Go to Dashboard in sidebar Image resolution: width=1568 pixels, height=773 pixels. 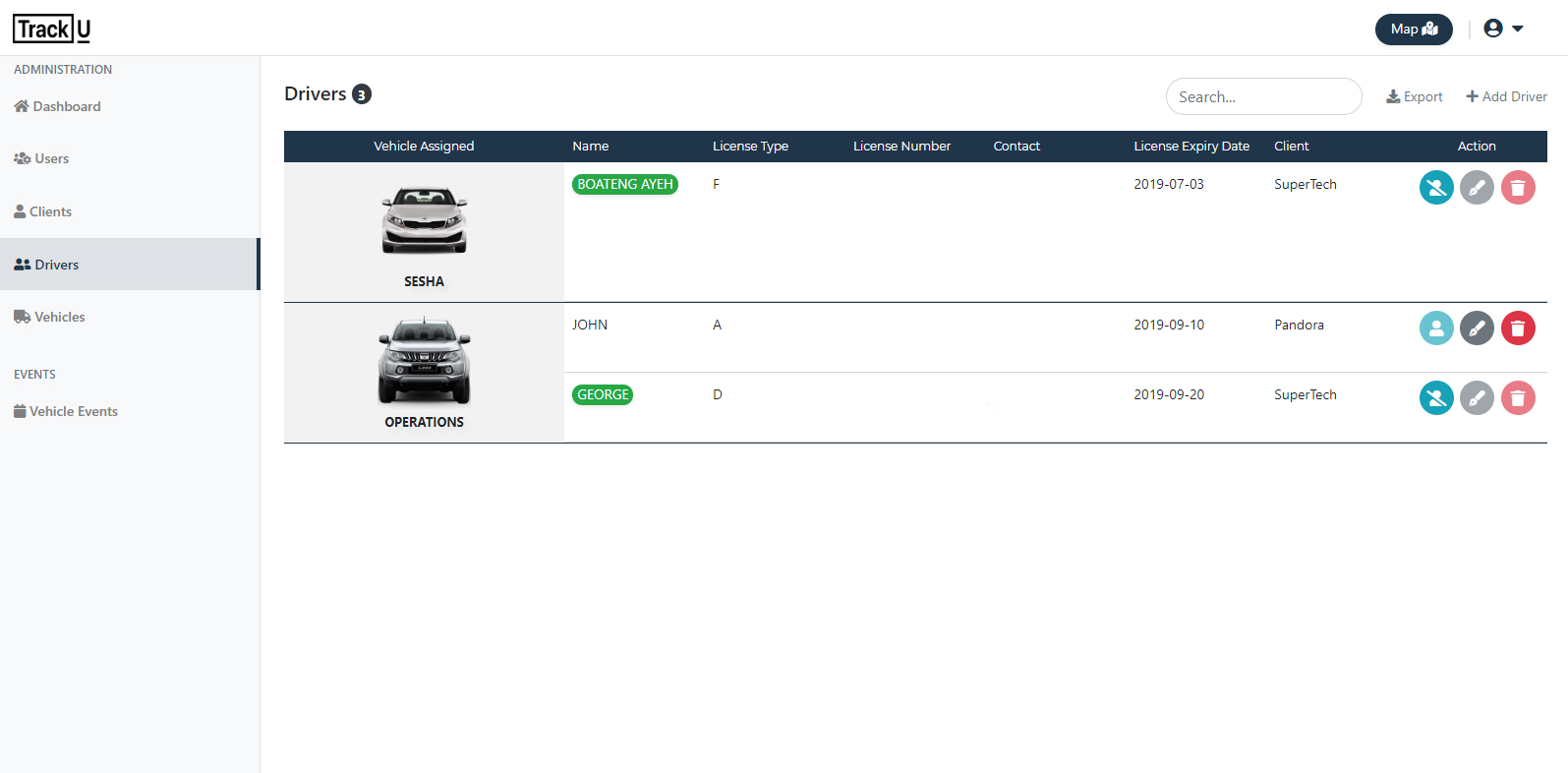point(57,106)
